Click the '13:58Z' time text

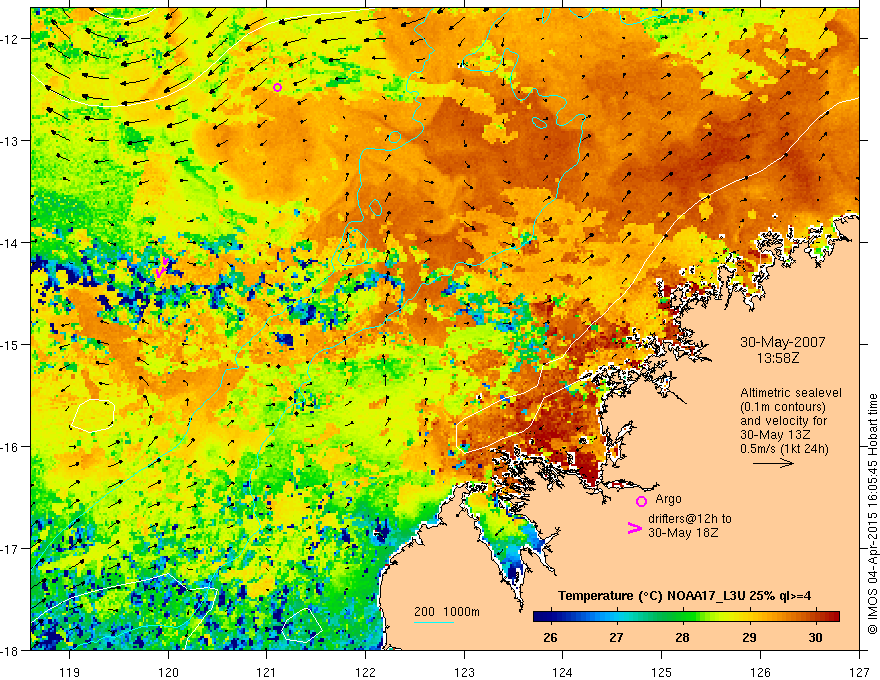(777, 357)
